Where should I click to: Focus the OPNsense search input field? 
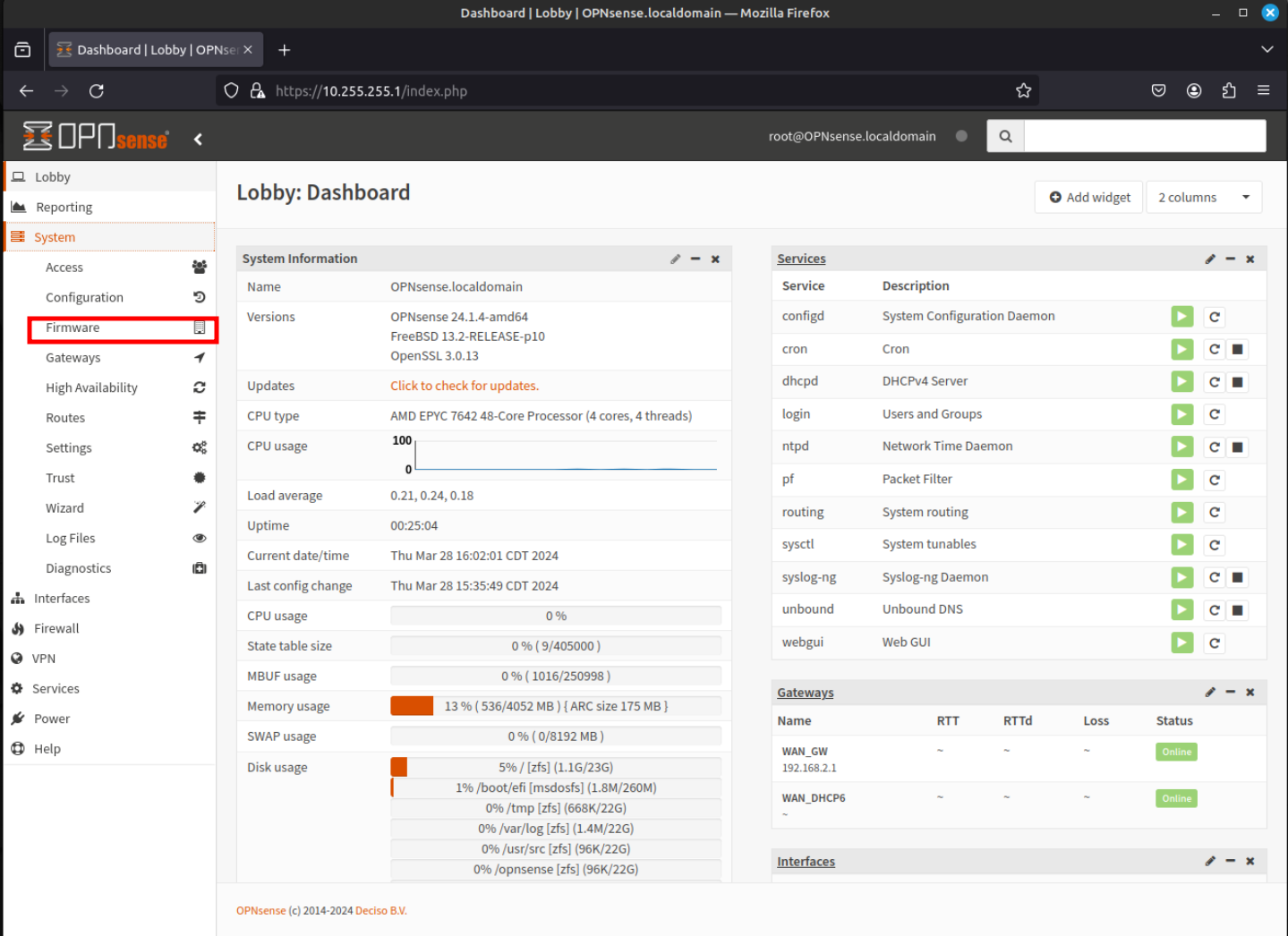(x=1145, y=136)
